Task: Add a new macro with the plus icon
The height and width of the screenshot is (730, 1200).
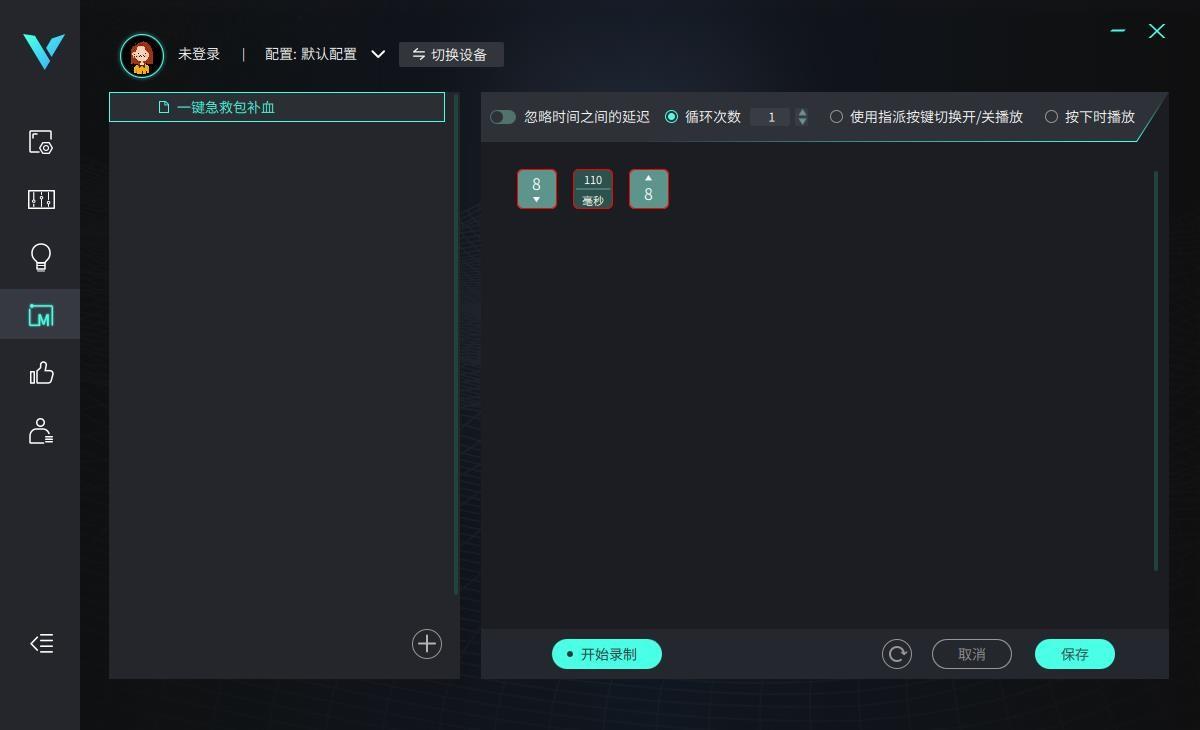Action: [x=427, y=644]
